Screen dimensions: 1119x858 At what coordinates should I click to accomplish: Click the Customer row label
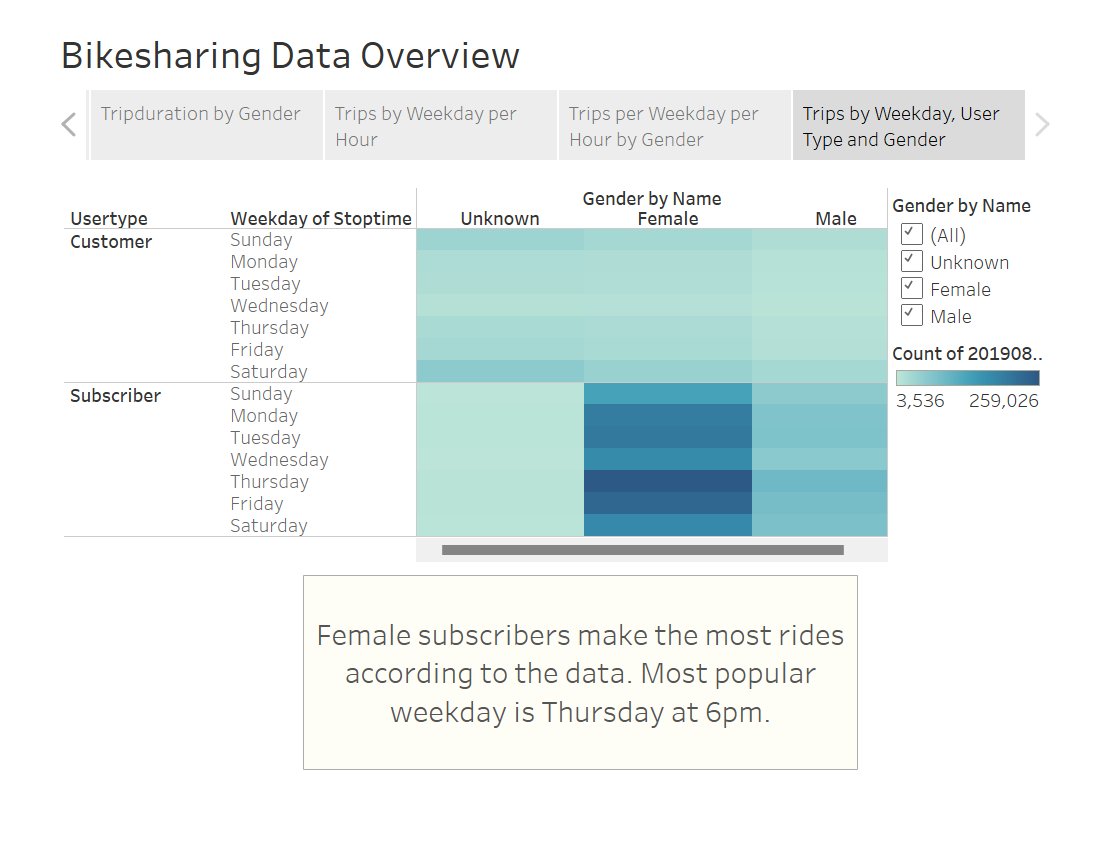point(110,241)
